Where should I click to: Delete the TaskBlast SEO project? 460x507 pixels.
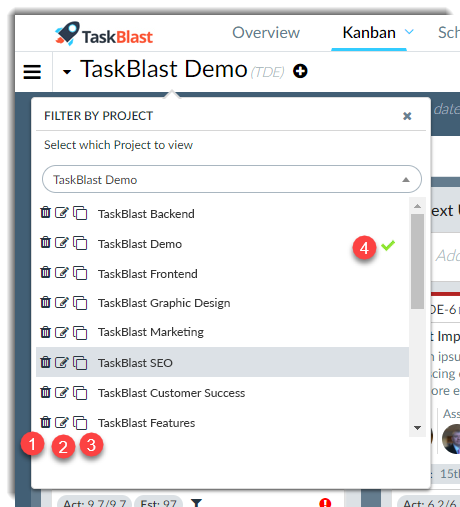45,362
